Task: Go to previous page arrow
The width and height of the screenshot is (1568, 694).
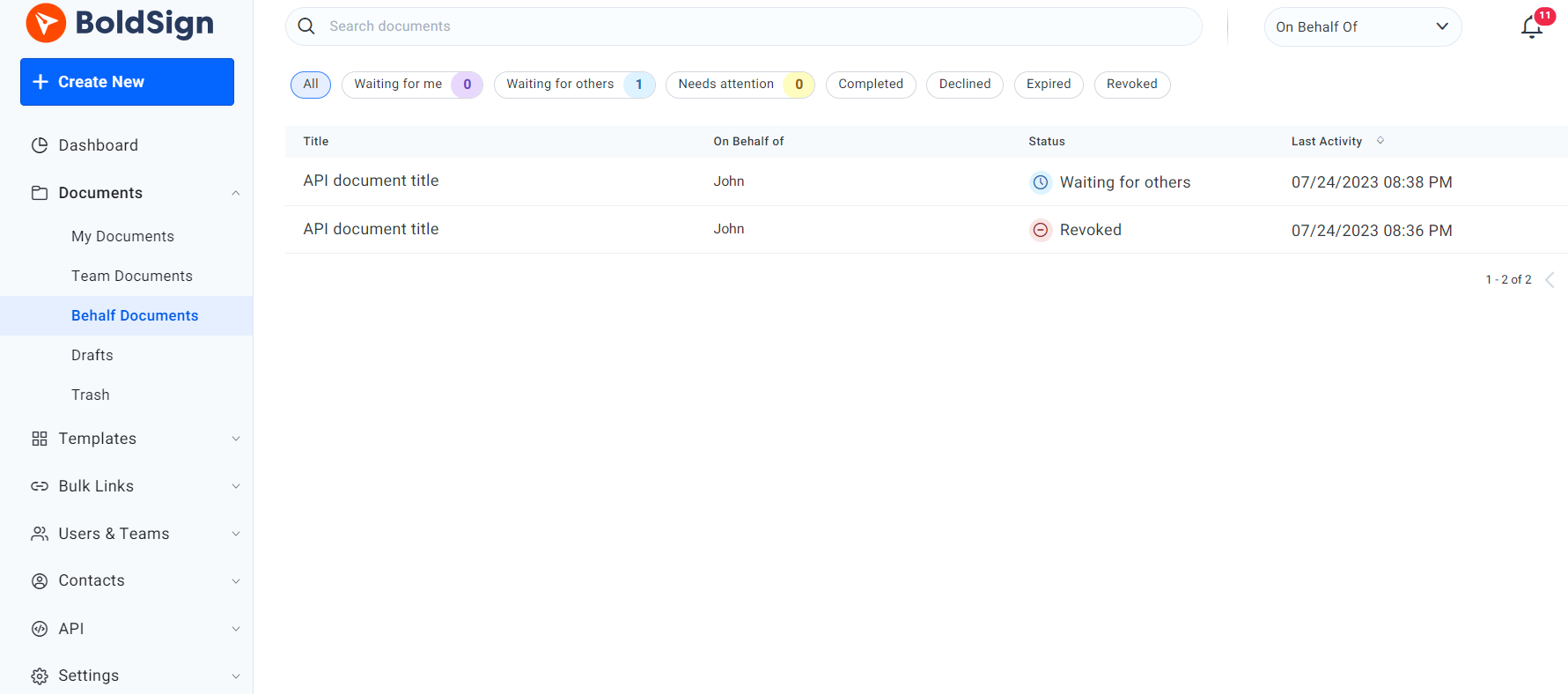Action: 1550,280
